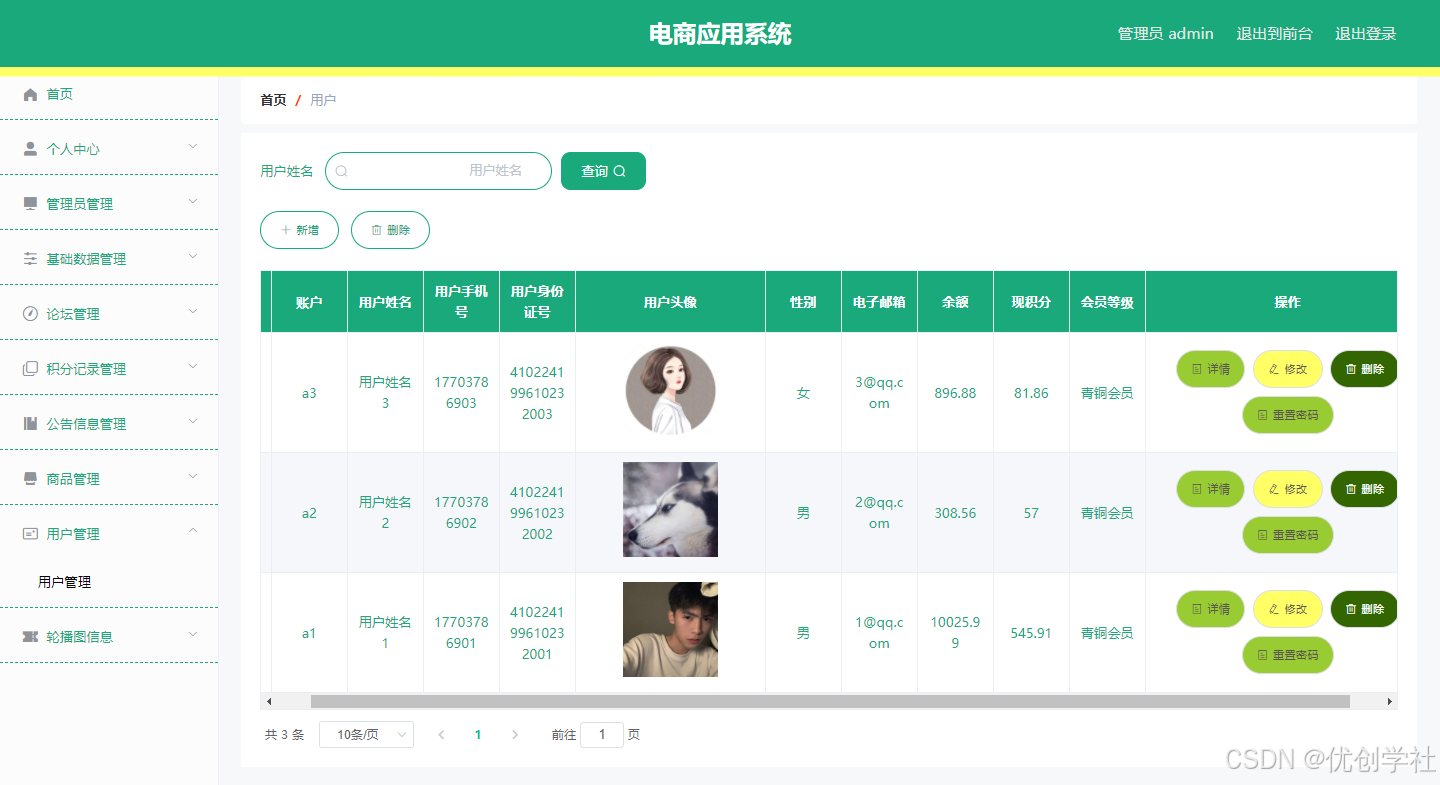1440x785 pixels.
Task: Open 轮播图信息 sidebar menu
Action: (x=109, y=637)
